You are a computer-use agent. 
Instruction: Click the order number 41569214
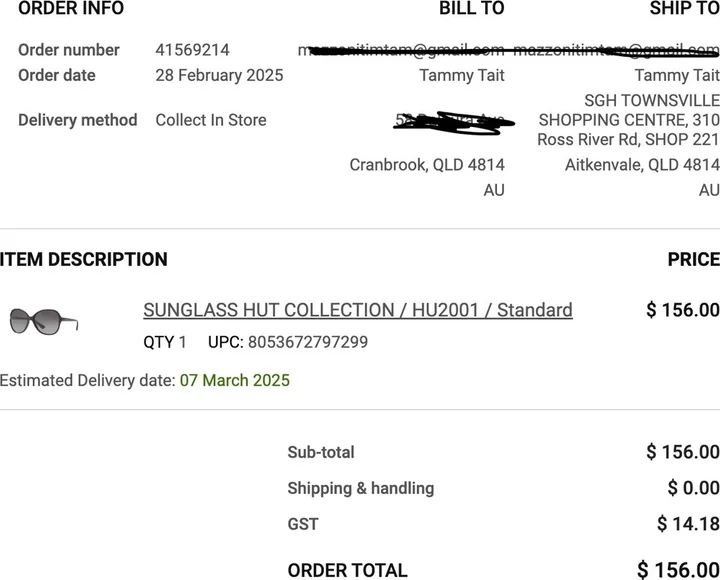[192, 50]
